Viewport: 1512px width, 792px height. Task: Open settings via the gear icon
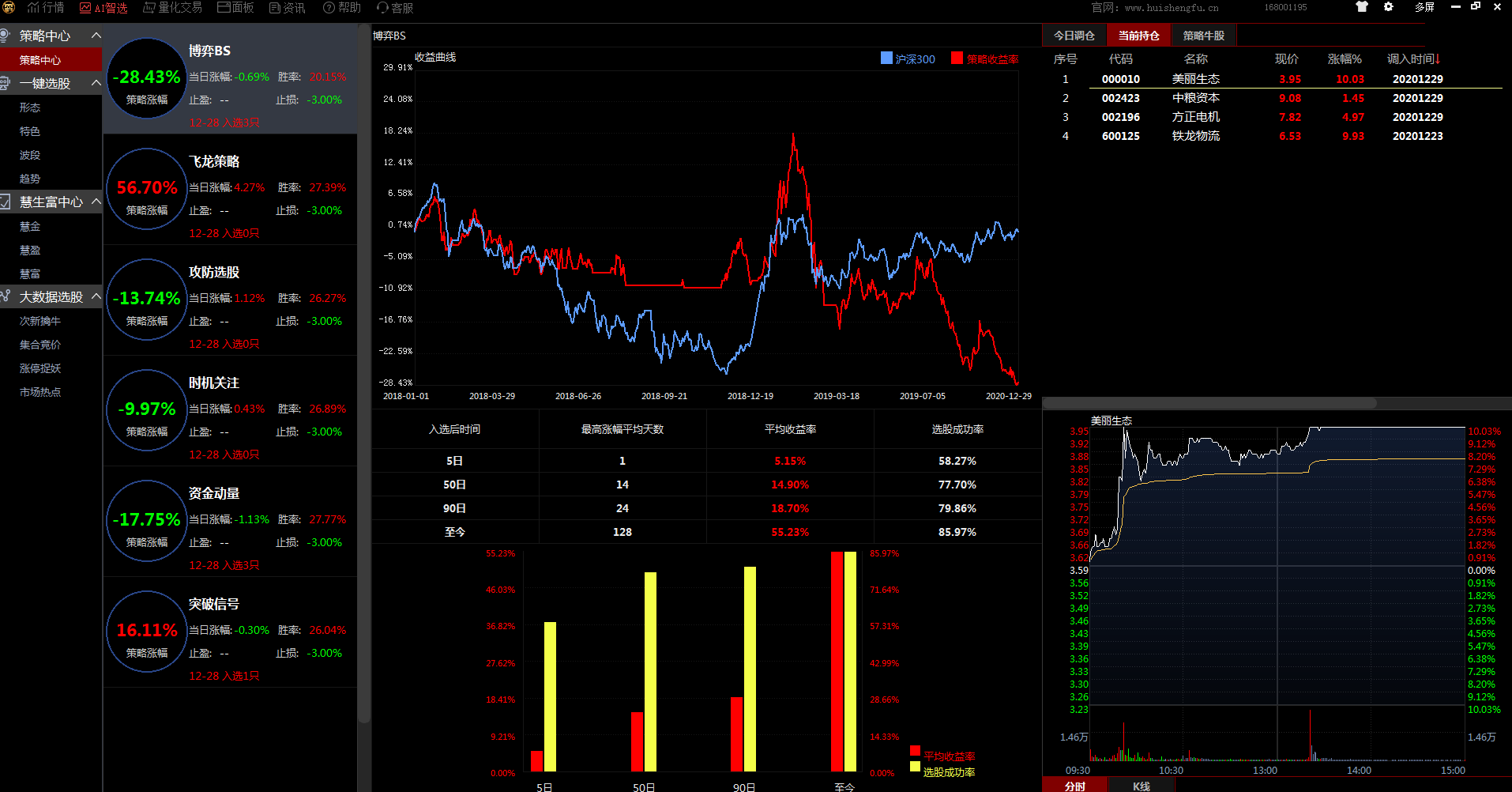[1389, 7]
